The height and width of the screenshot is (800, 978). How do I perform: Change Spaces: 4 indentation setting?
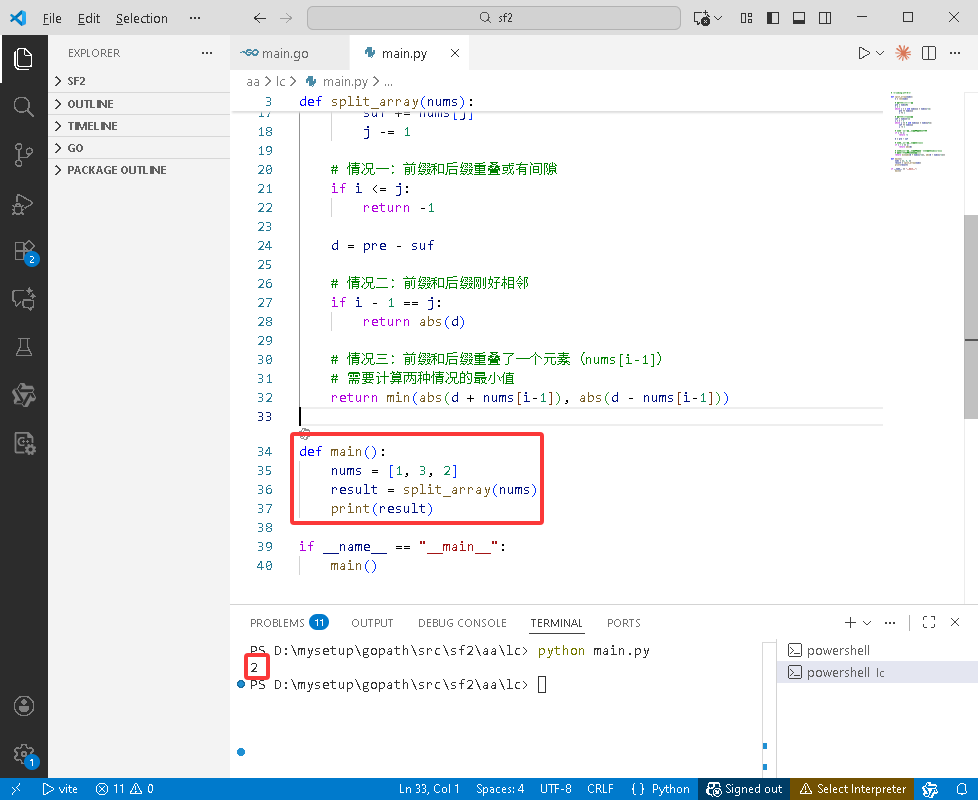(500, 789)
